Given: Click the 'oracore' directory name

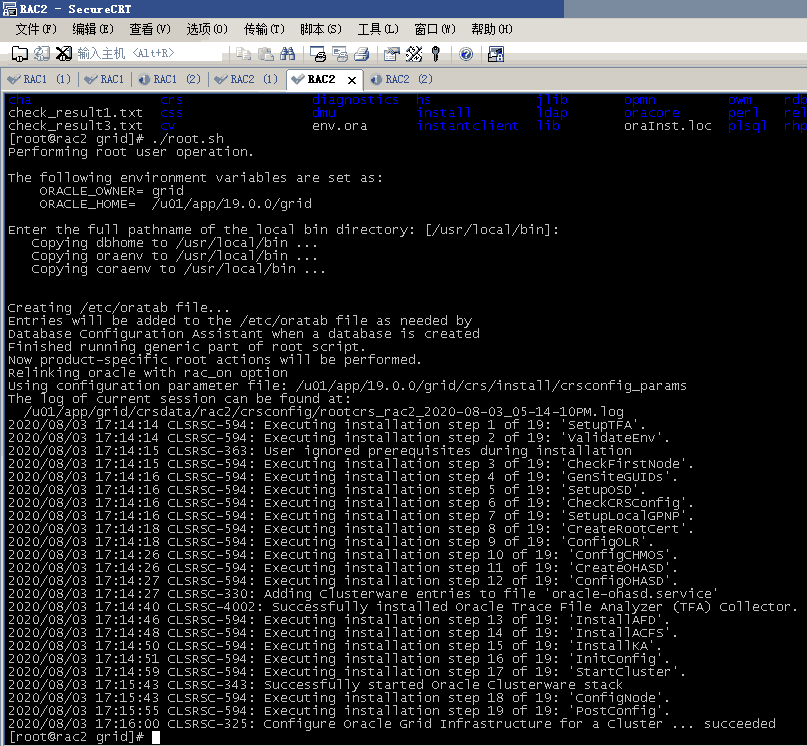Looking at the screenshot, I should pyautogui.click(x=652, y=113).
